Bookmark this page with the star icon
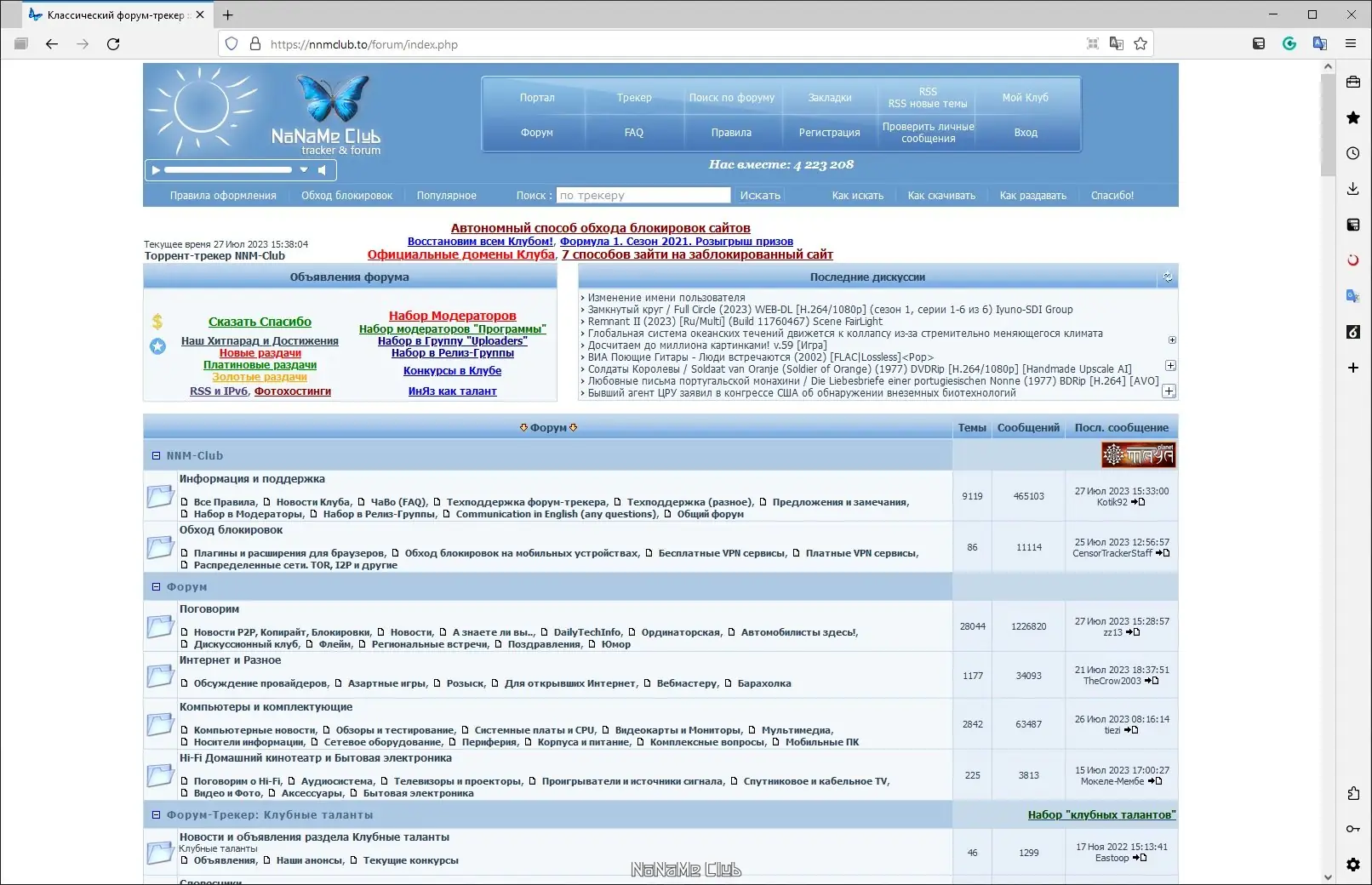Viewport: 1372px width, 885px height. [x=1140, y=44]
